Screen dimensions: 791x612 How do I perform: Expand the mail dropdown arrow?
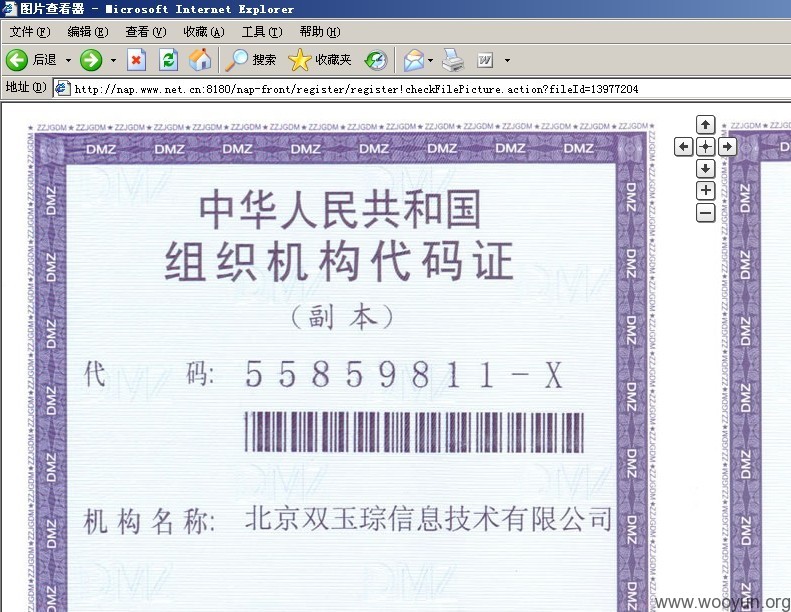point(430,61)
